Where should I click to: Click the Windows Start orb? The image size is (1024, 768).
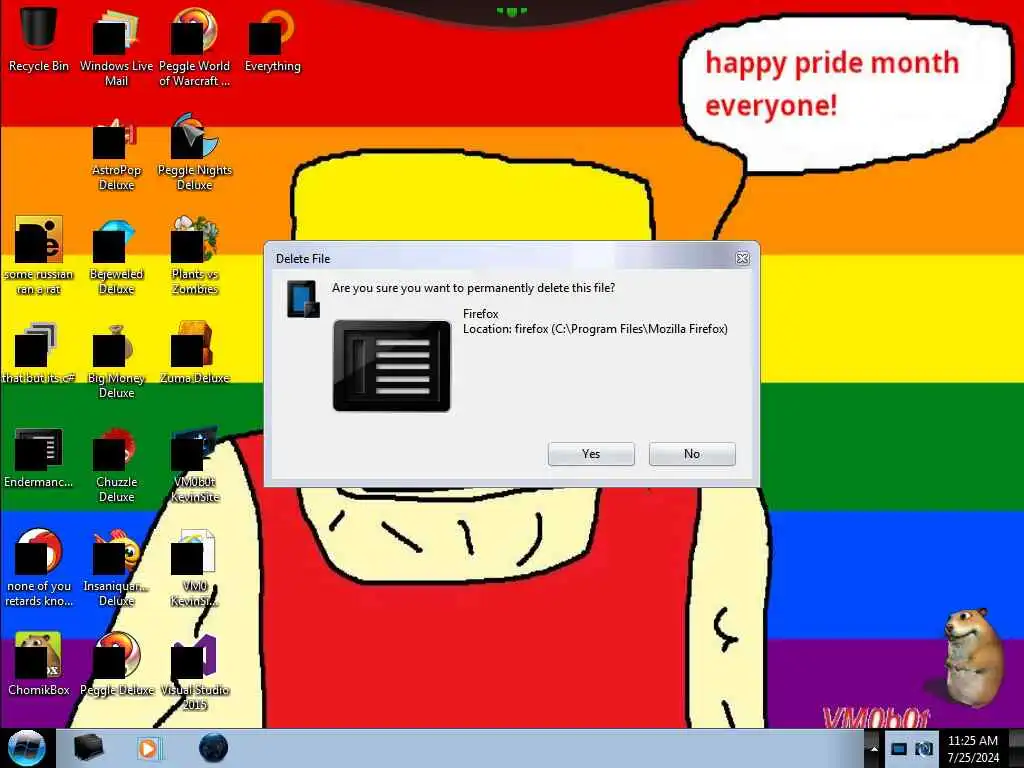(x=27, y=748)
